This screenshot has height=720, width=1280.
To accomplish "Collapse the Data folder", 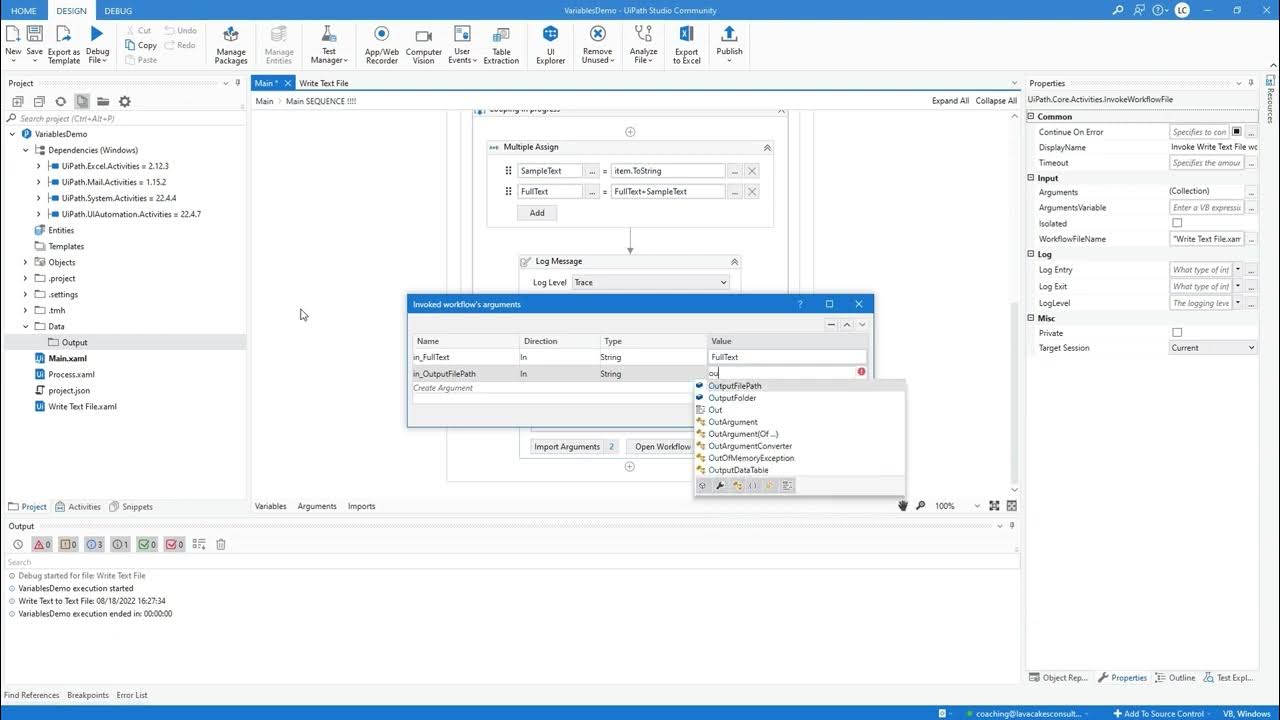I will pos(26,326).
